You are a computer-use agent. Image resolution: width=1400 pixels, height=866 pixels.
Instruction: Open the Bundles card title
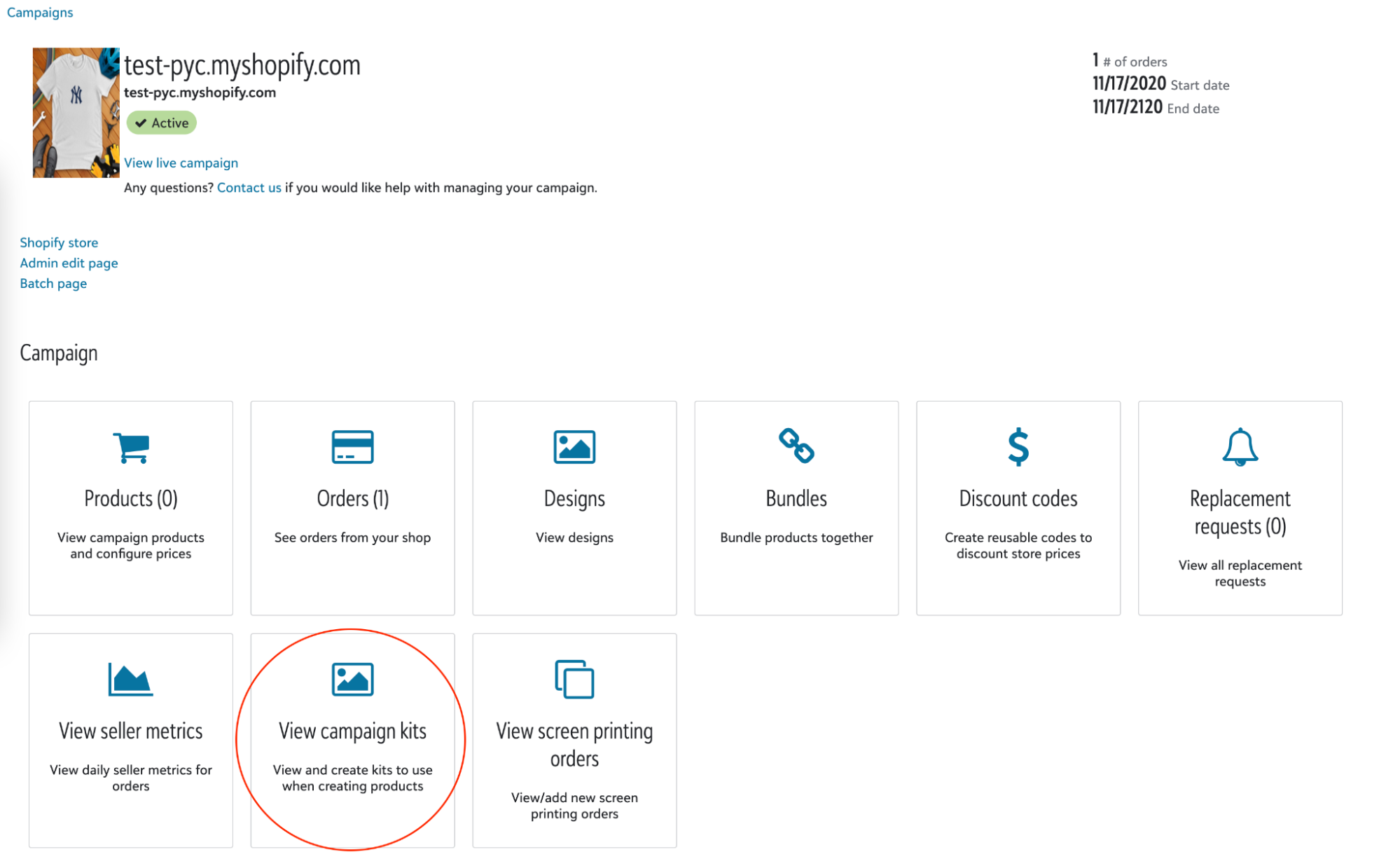point(796,498)
